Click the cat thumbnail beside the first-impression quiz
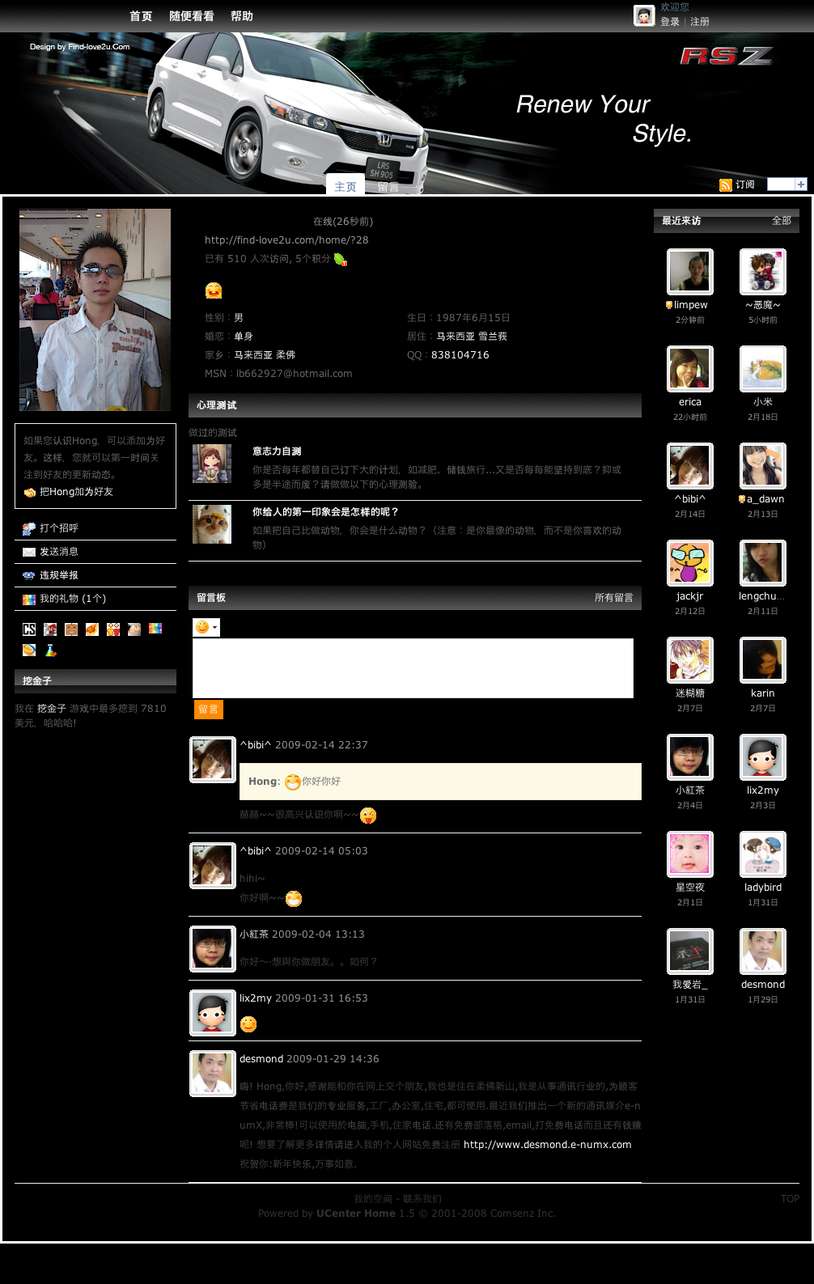 point(212,524)
